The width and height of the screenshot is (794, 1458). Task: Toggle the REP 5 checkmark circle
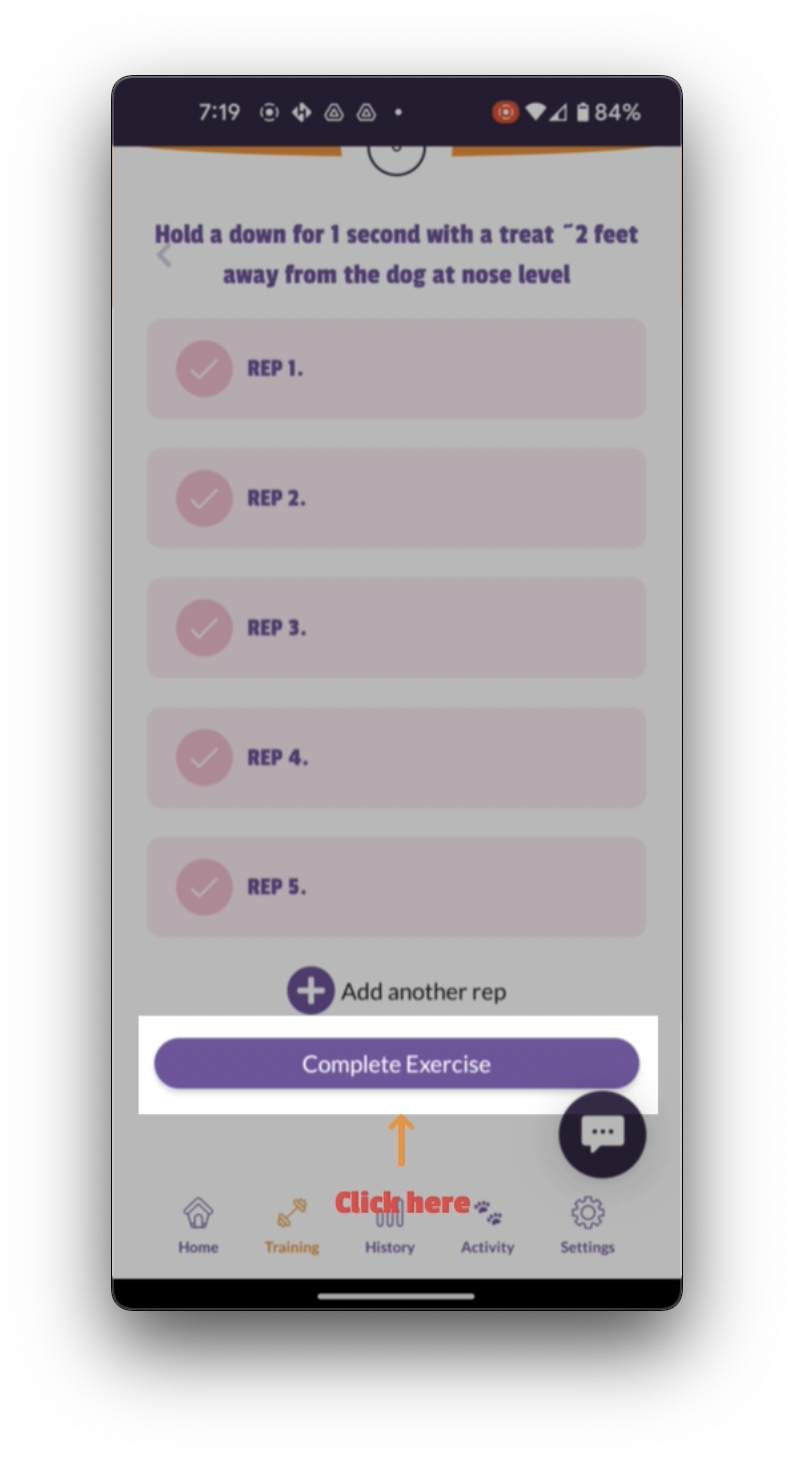204,887
